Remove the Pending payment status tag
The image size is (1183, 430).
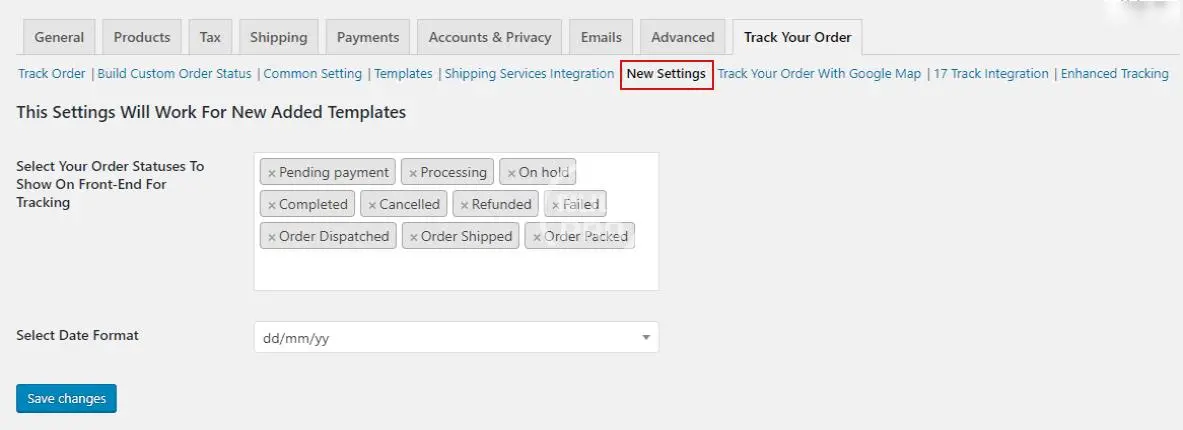(271, 173)
